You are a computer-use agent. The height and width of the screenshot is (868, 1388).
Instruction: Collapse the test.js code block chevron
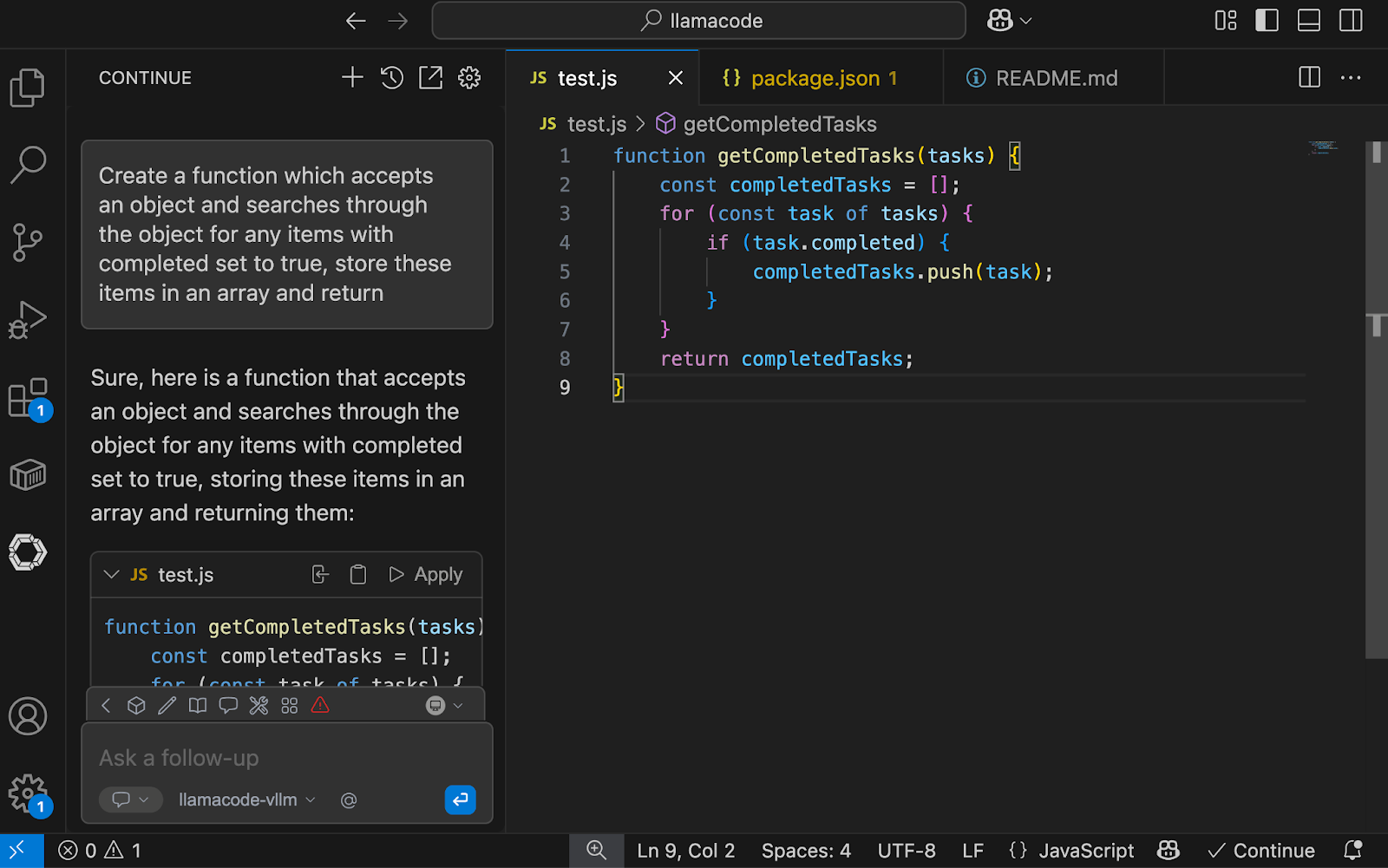click(x=111, y=575)
